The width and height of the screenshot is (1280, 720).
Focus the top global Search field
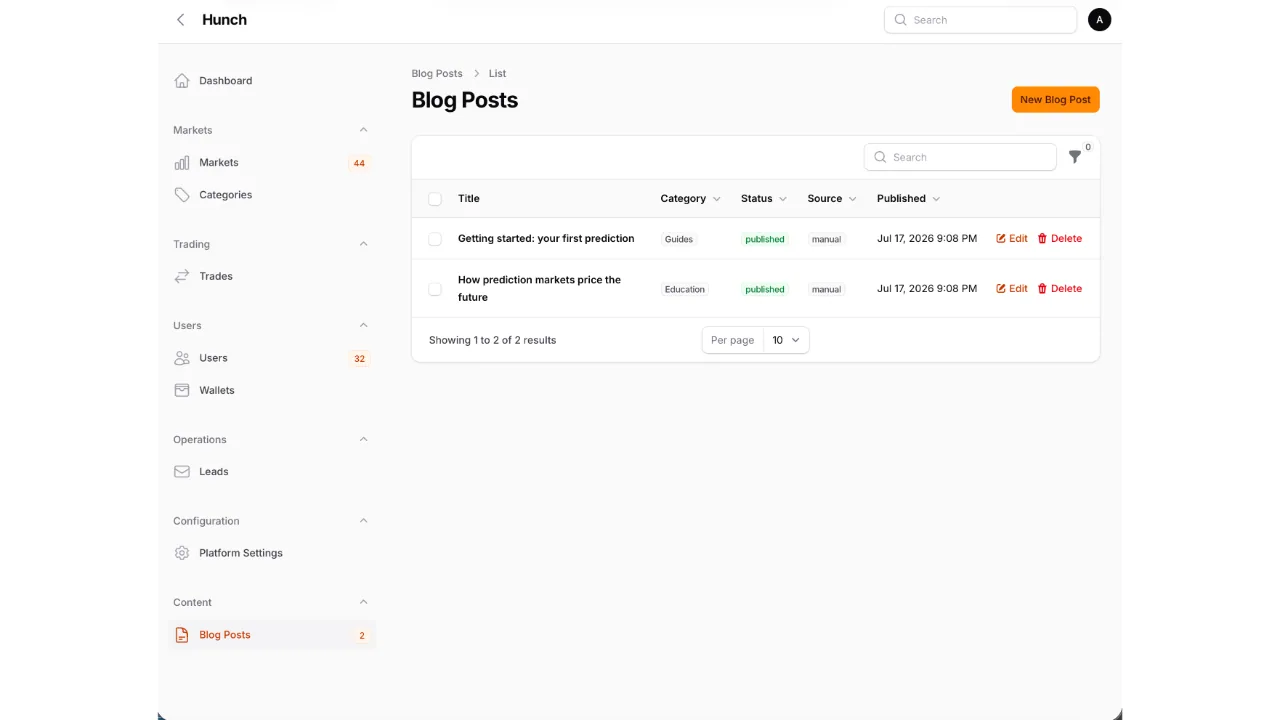pyautogui.click(x=980, y=20)
